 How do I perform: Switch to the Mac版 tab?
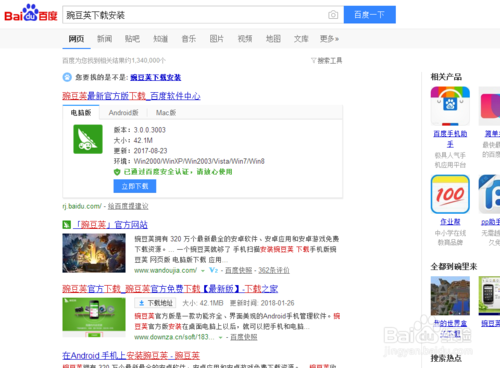pos(166,113)
